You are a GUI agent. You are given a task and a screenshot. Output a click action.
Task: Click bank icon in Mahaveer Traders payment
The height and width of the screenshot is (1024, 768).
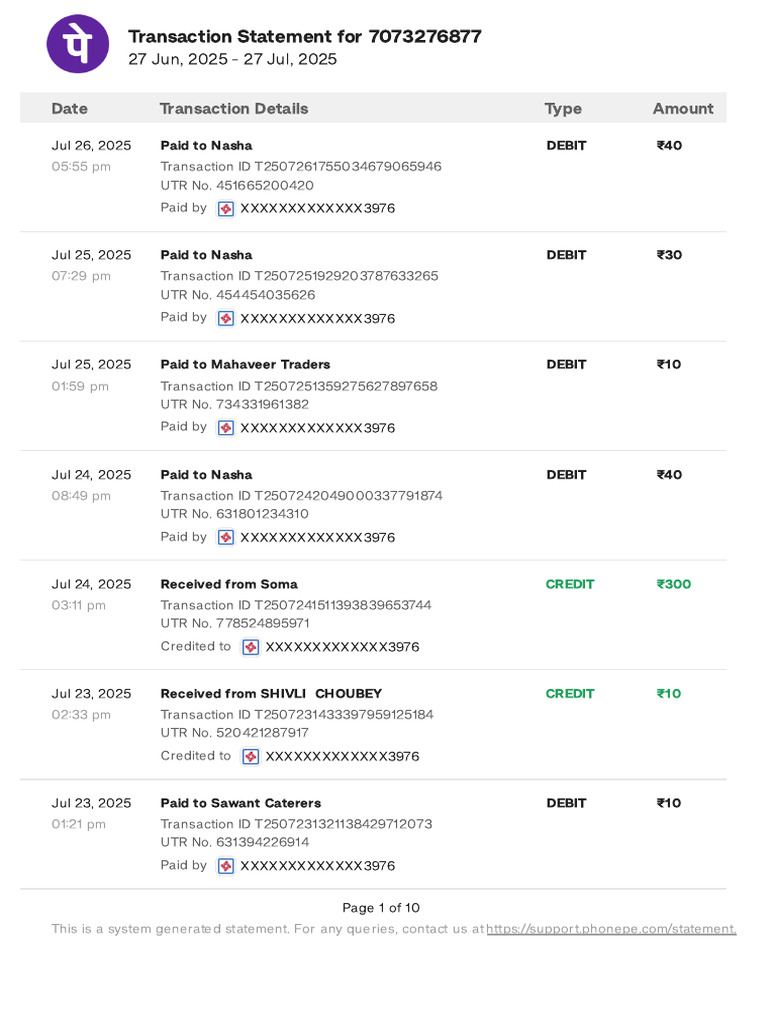226,428
